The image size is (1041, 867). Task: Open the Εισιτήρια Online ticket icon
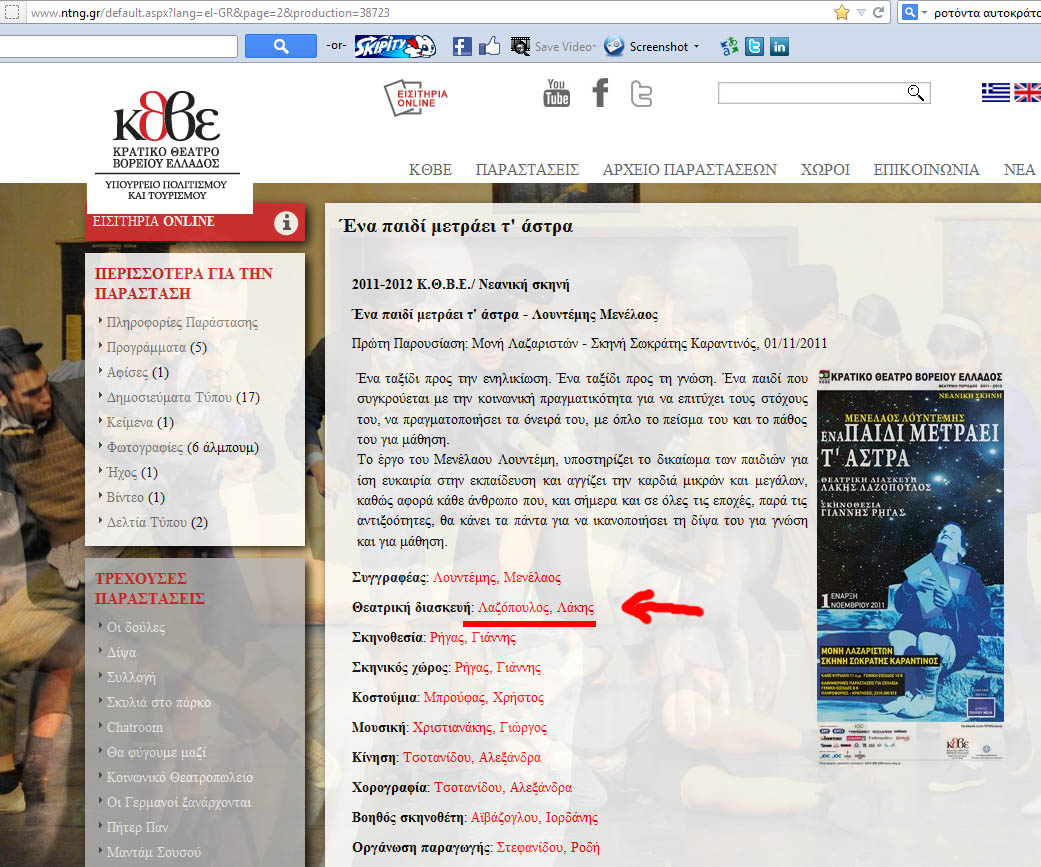tap(416, 98)
